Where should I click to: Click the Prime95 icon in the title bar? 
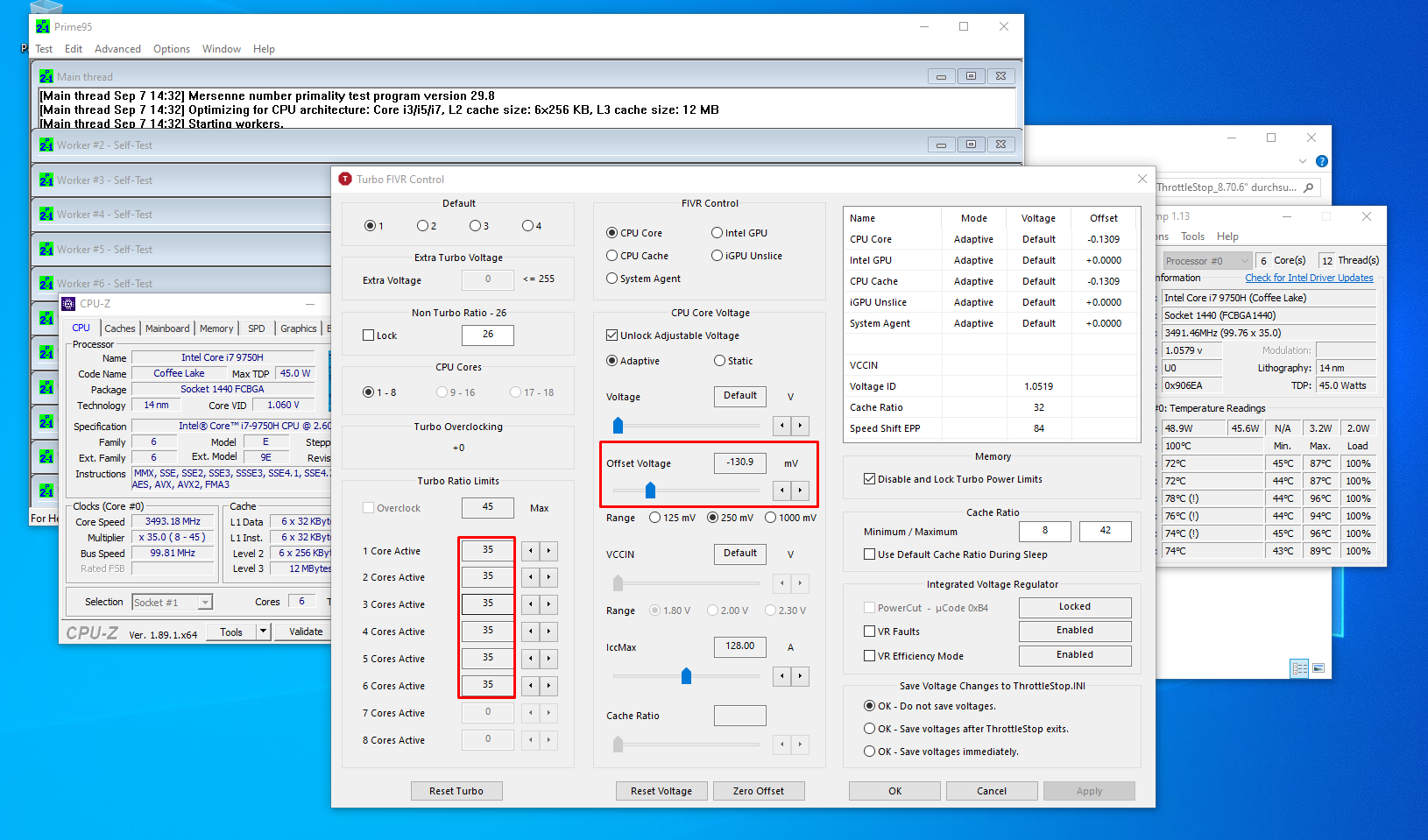[x=43, y=26]
